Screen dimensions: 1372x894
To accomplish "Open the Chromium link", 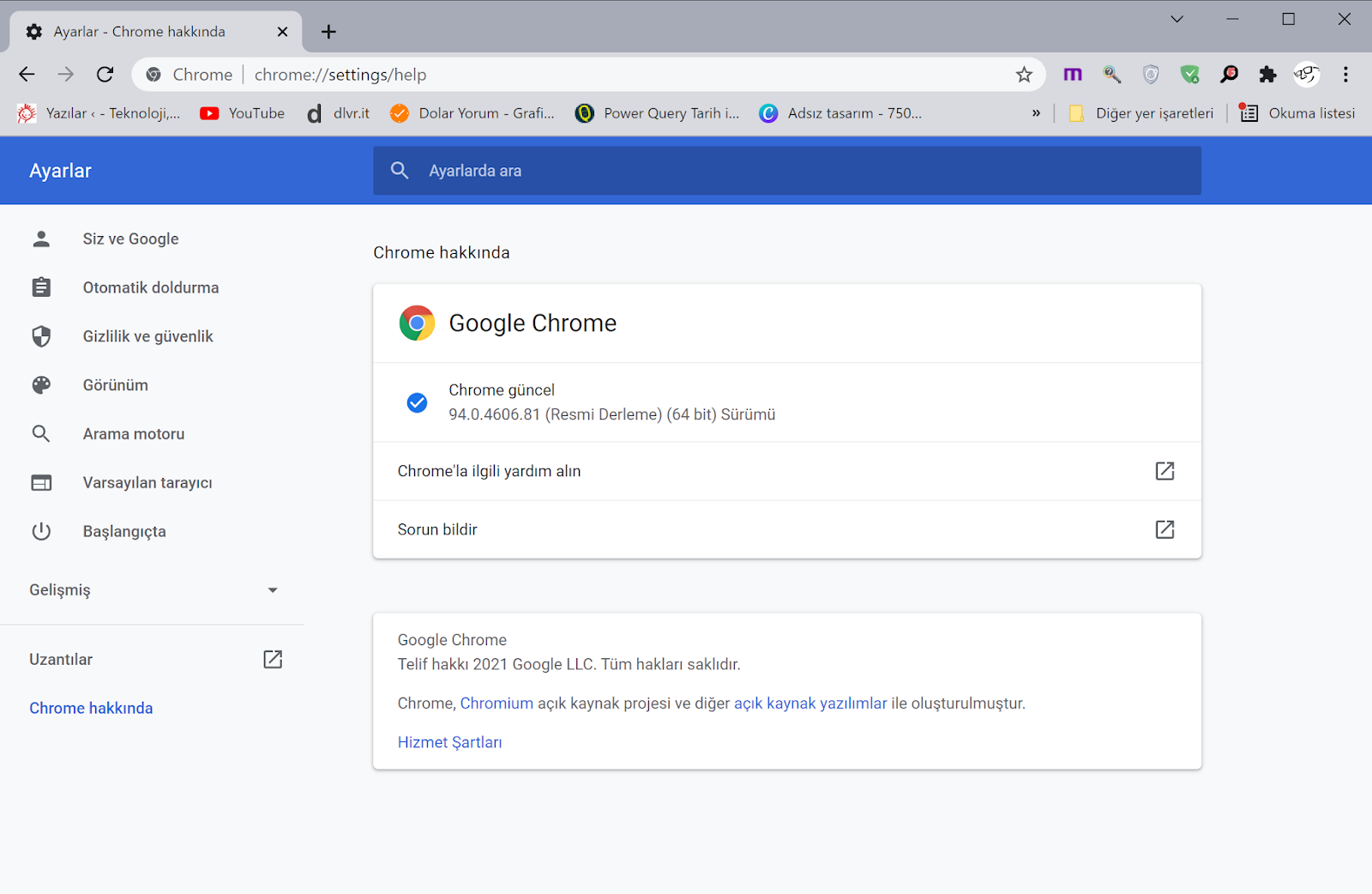I will pos(496,704).
